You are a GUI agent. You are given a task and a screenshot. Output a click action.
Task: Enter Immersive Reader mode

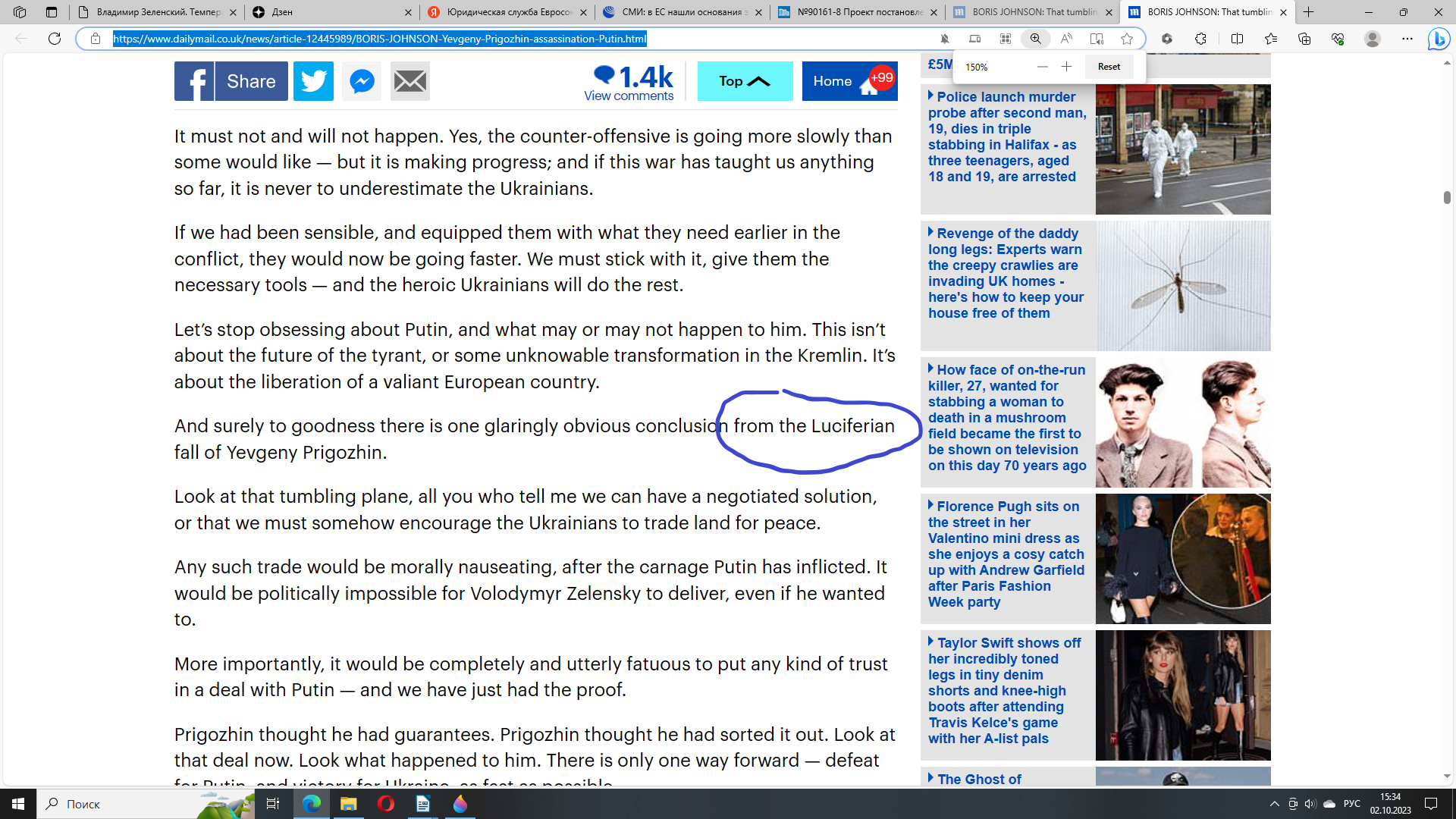(x=1097, y=39)
